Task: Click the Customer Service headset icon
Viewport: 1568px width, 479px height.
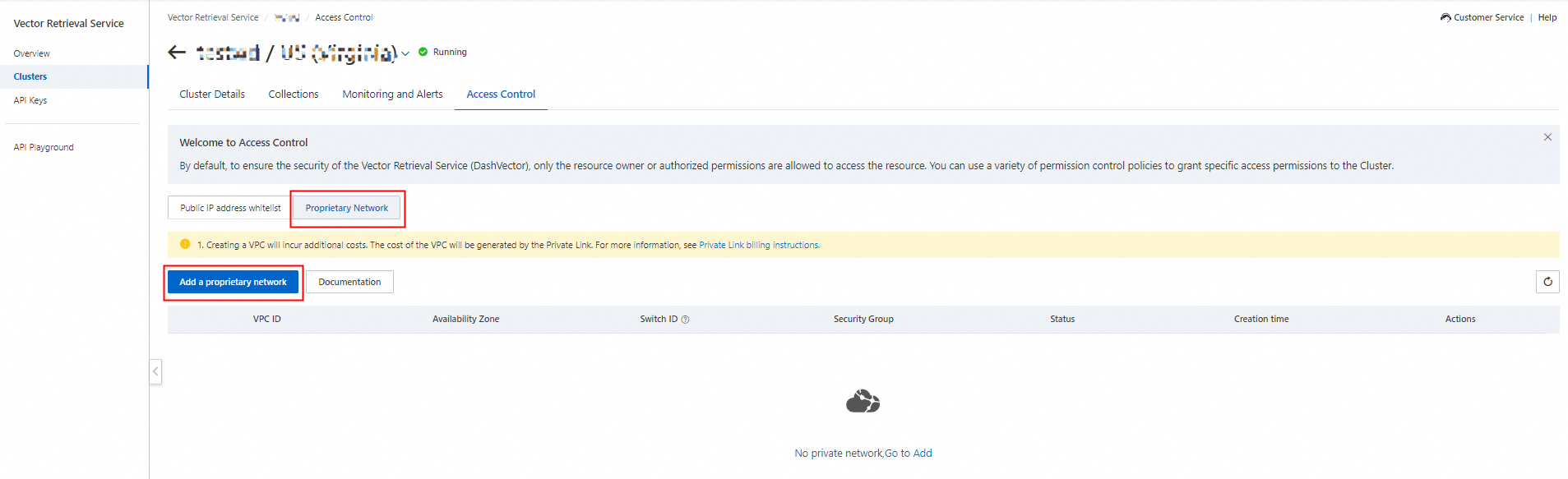Action: pyautogui.click(x=1445, y=17)
